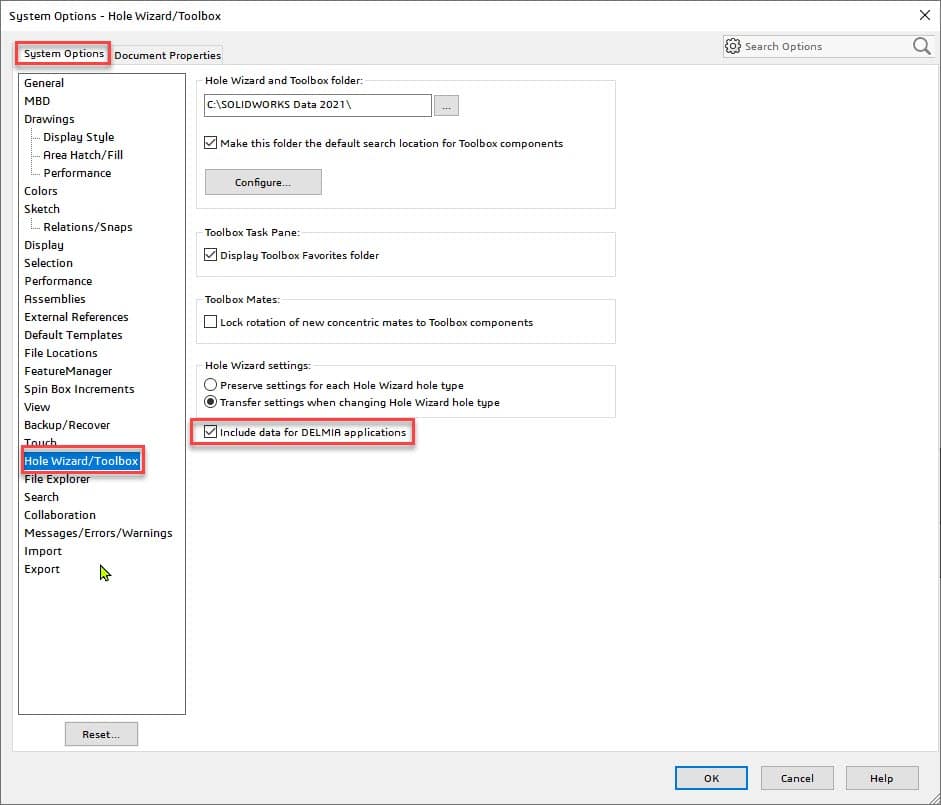941x805 pixels.
Task: Click the Toolbox folder path field
Action: point(317,105)
